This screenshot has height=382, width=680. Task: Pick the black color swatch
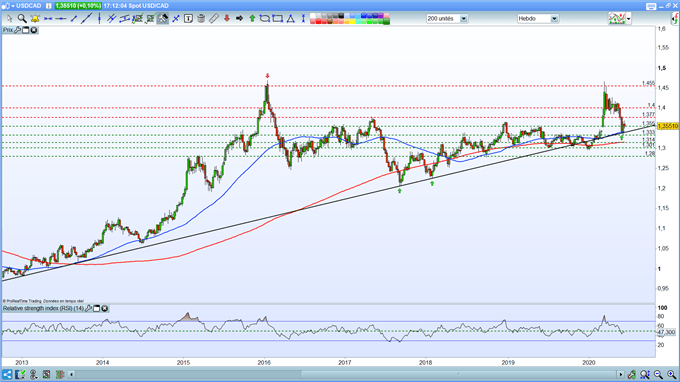coord(341,16)
